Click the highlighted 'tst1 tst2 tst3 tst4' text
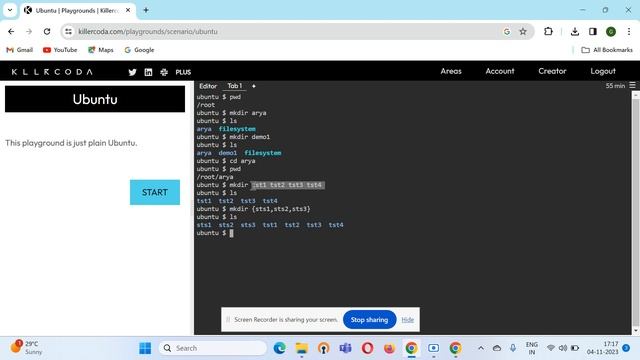The image size is (640, 360). pyautogui.click(x=288, y=185)
